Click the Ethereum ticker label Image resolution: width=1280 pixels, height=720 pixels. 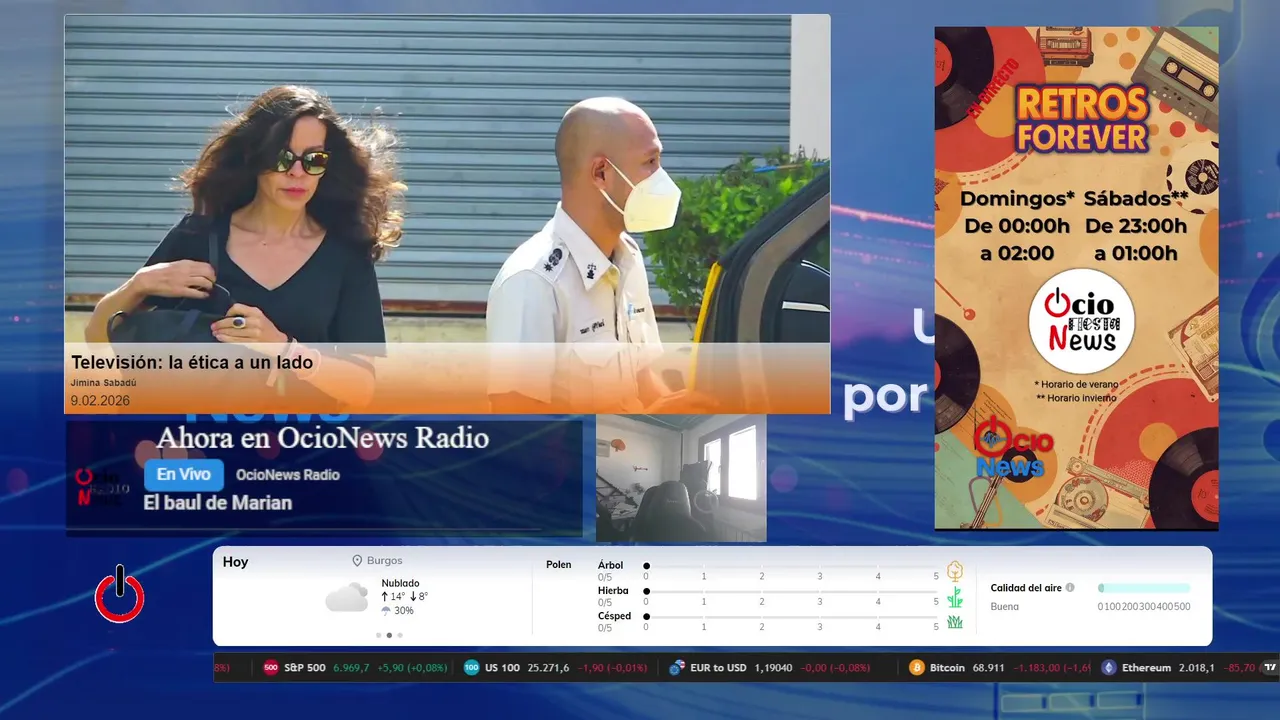point(1146,668)
